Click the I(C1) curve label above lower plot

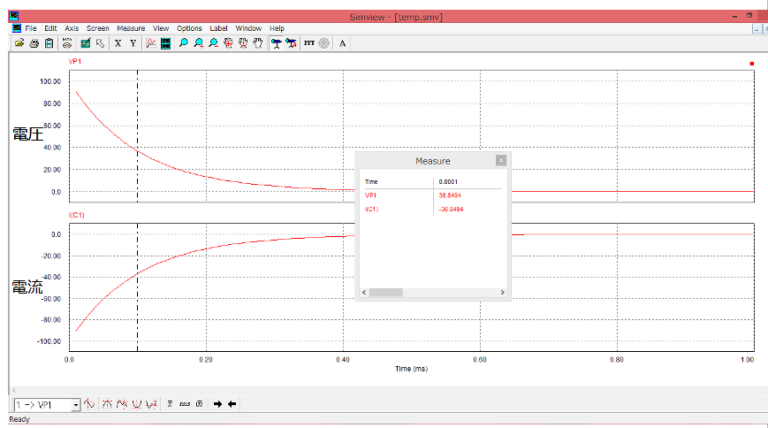point(76,214)
